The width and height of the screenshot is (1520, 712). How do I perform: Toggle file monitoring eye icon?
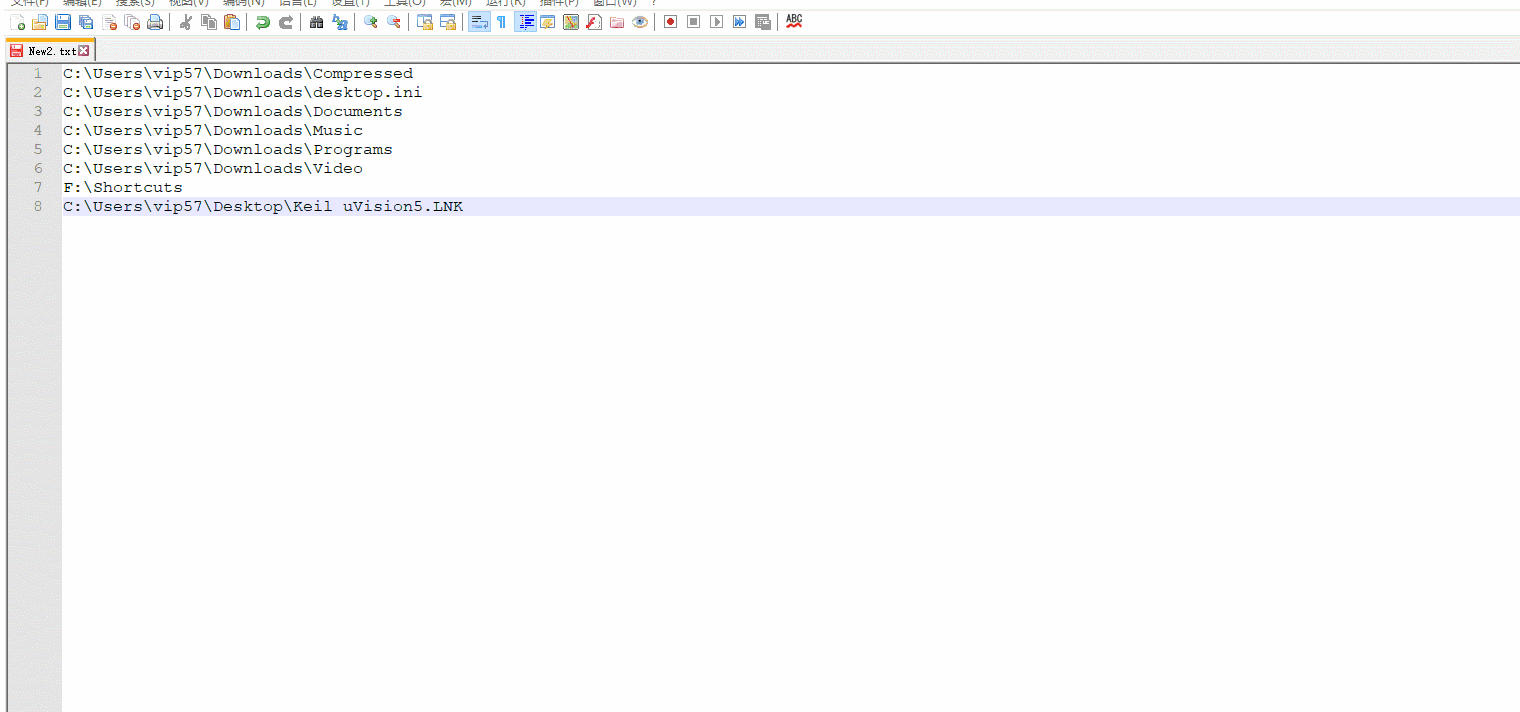(640, 22)
